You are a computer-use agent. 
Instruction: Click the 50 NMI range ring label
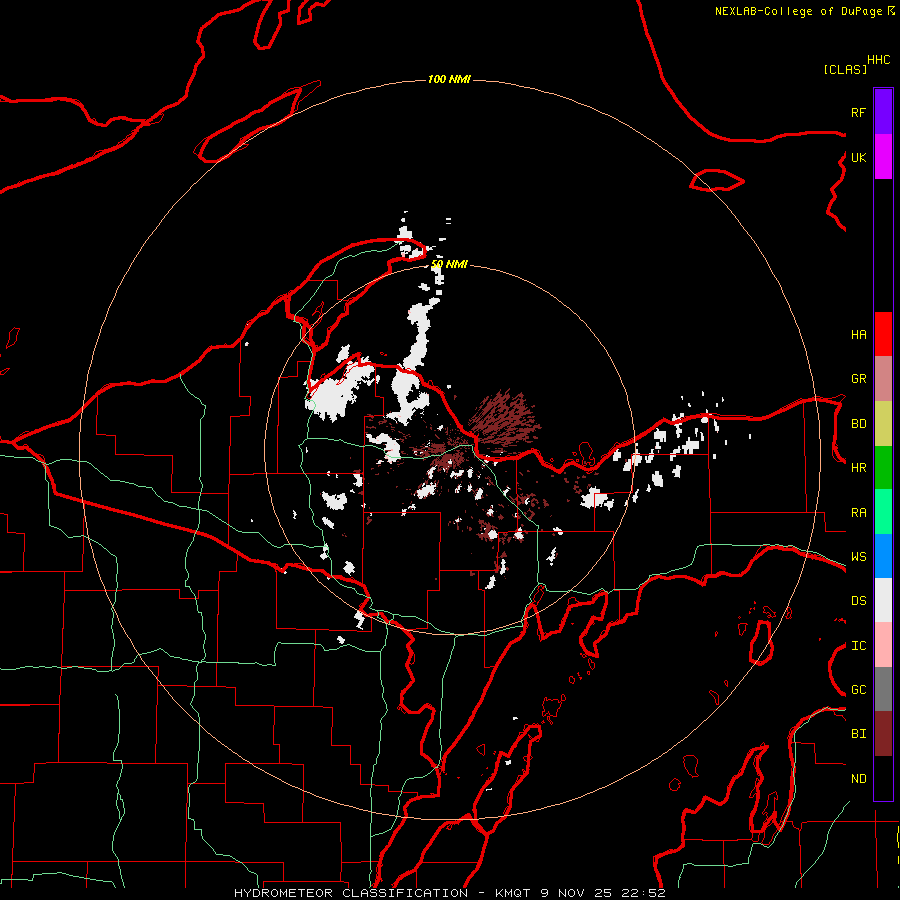click(x=449, y=264)
